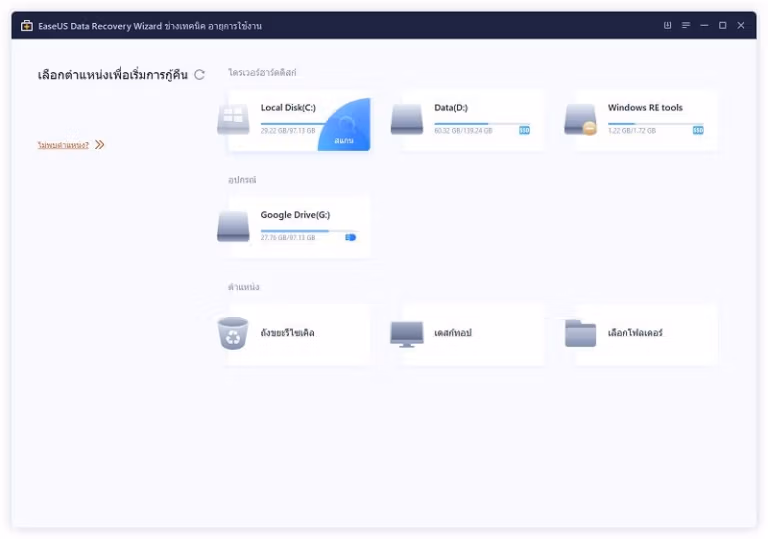Screen dimensions: 768x539
Task: Minimize the EaseUS window
Action: pyautogui.click(x=704, y=25)
